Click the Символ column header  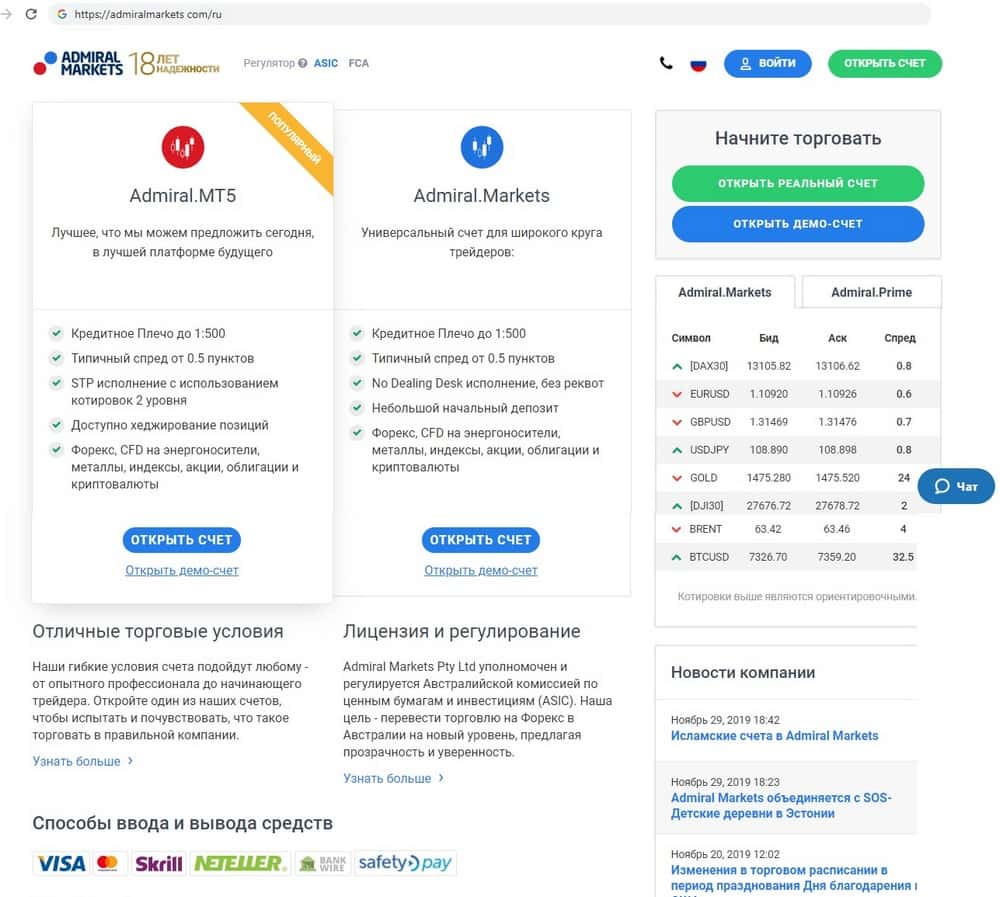[691, 338]
